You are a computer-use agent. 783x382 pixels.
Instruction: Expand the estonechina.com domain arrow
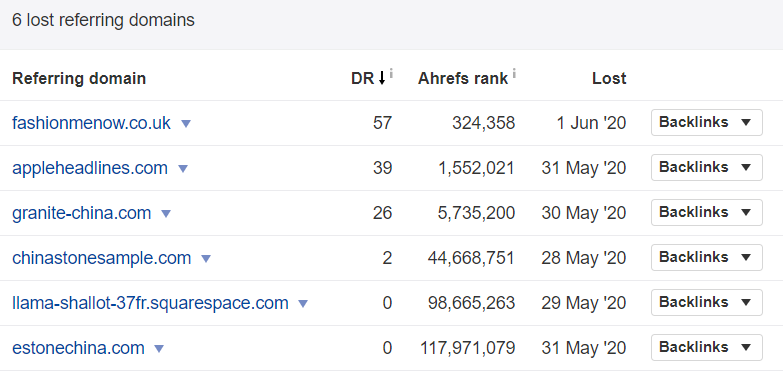pos(159,349)
